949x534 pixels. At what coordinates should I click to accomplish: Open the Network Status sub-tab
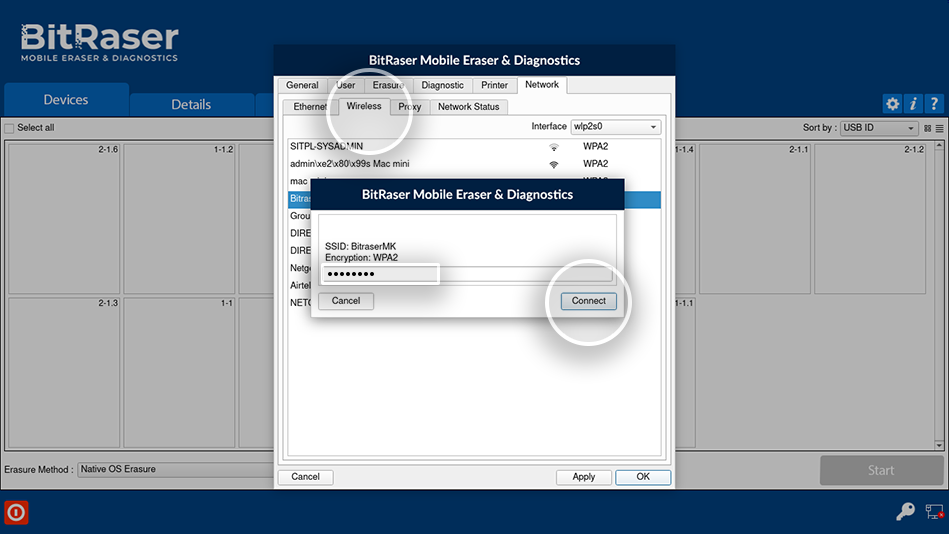pos(468,107)
